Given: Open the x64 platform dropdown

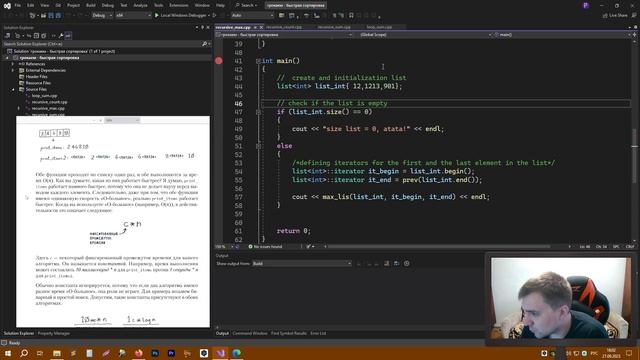Looking at the screenshot, I should point(133,16).
